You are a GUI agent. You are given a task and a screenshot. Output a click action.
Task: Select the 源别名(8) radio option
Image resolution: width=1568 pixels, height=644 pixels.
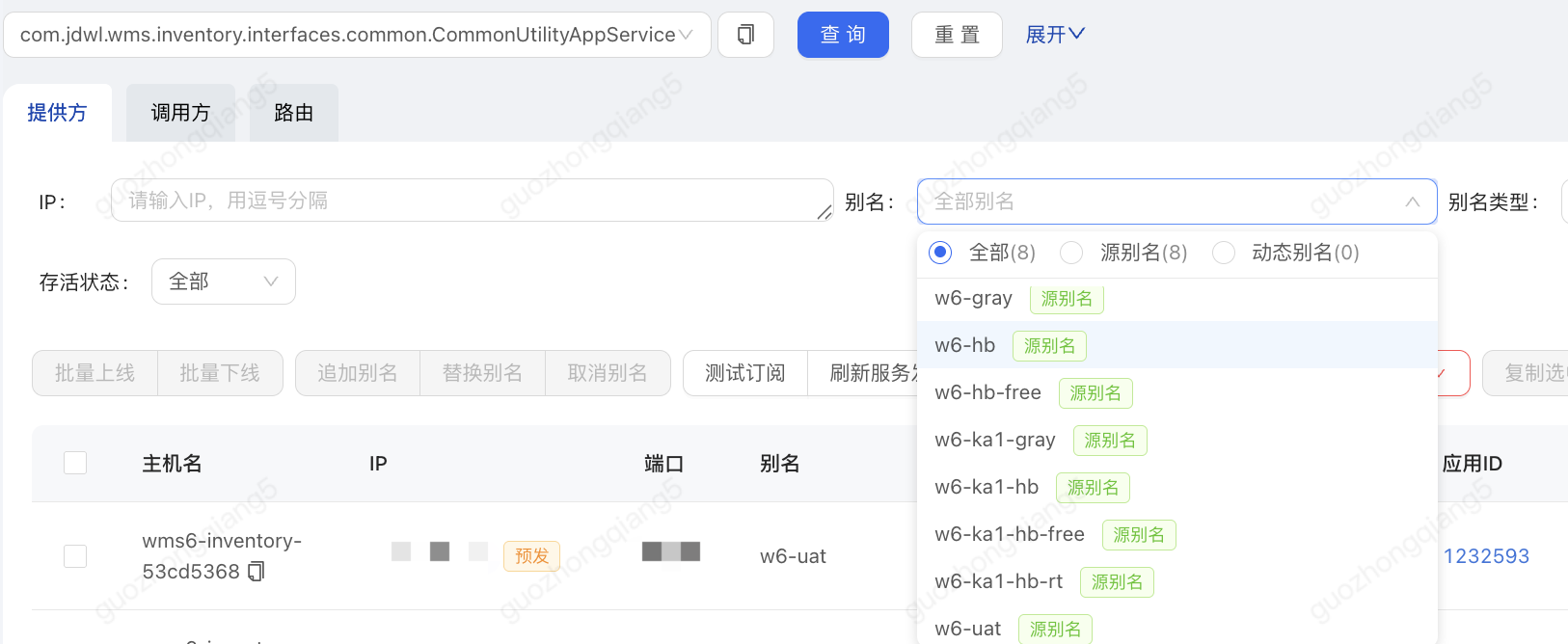click(1071, 253)
